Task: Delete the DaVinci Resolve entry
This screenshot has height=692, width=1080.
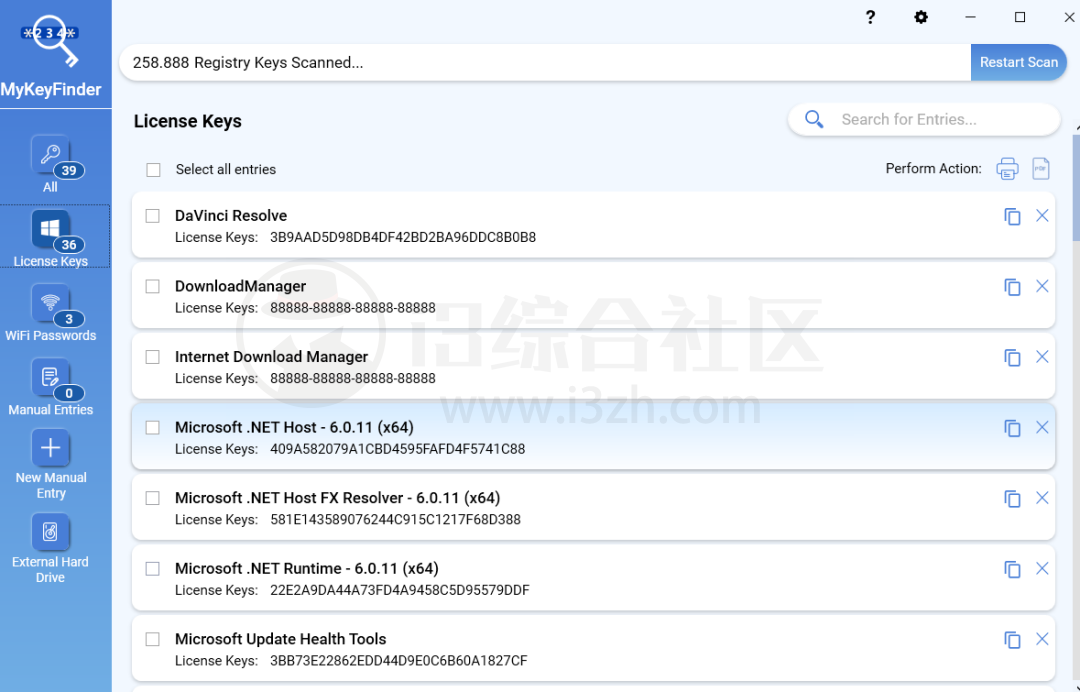Action: [1042, 216]
